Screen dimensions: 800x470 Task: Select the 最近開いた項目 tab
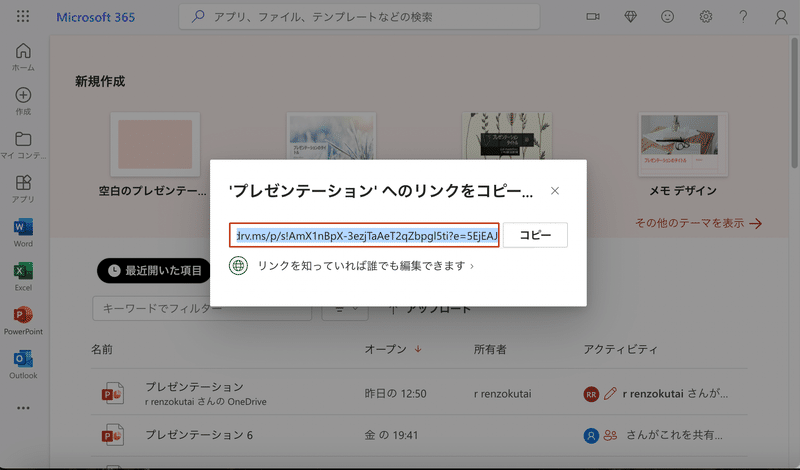155,270
